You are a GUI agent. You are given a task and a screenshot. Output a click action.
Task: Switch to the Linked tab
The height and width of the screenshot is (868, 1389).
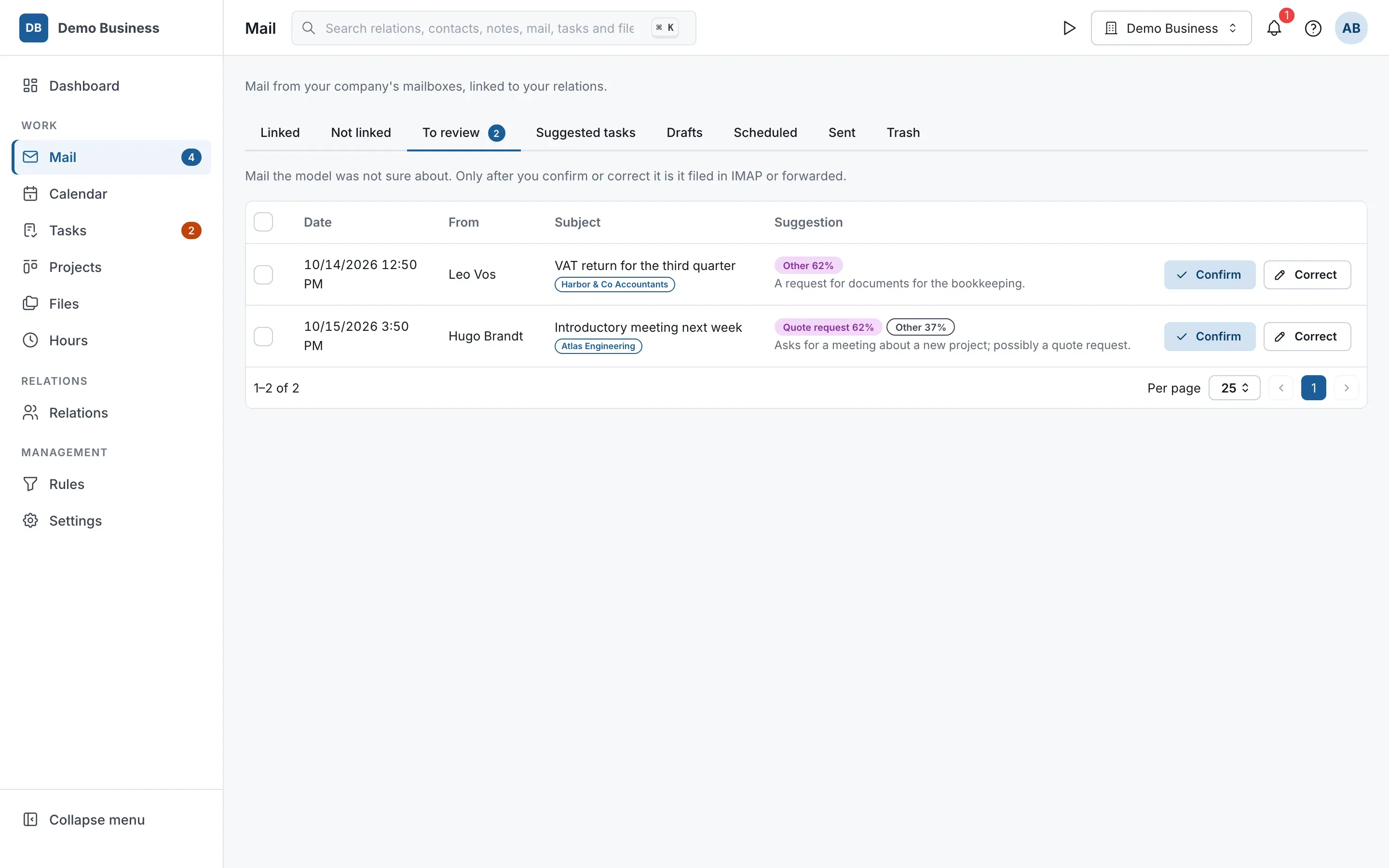point(280,133)
